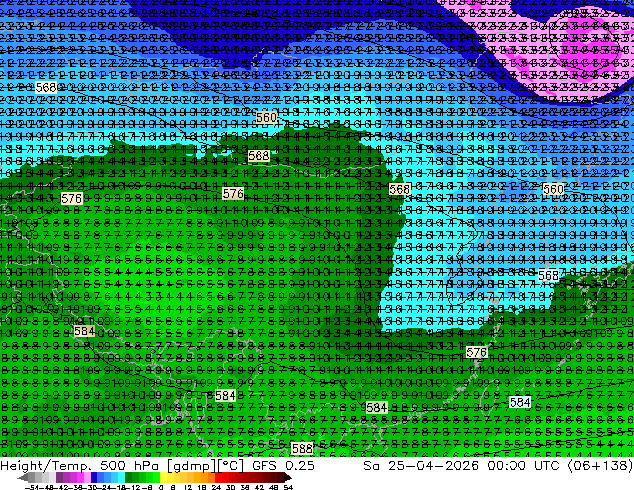
Task: Click the 'Height/Temp. 500 hPa' map title
Action: [80, 466]
